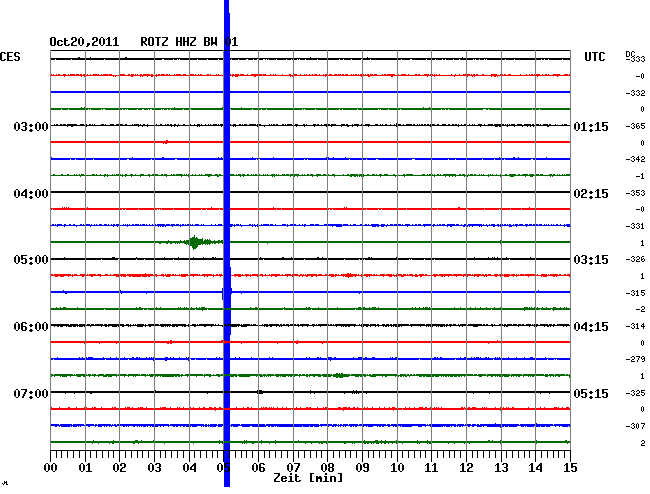The image size is (650, 494).
Task: Click x-axis minute label "03"
Action: coord(154,468)
